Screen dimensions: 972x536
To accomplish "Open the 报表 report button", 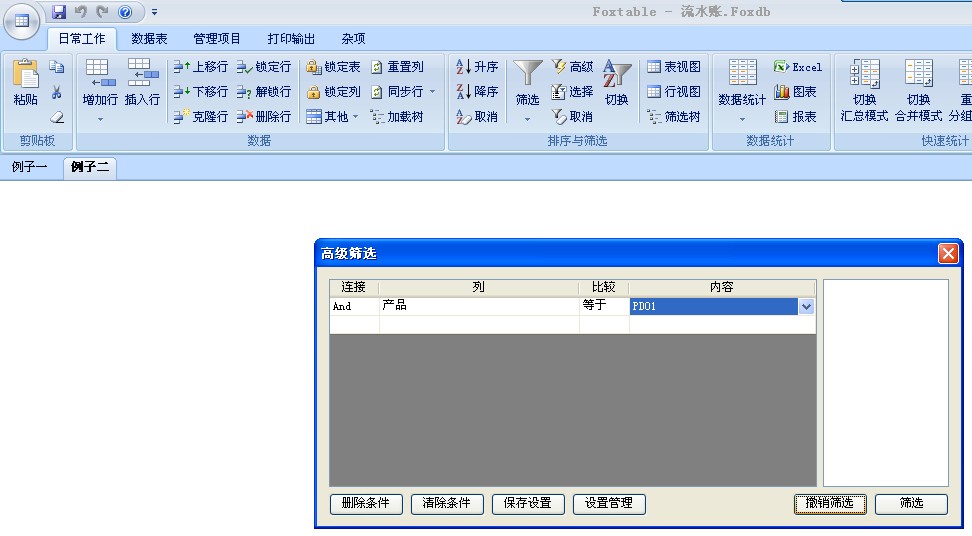I will (x=796, y=116).
